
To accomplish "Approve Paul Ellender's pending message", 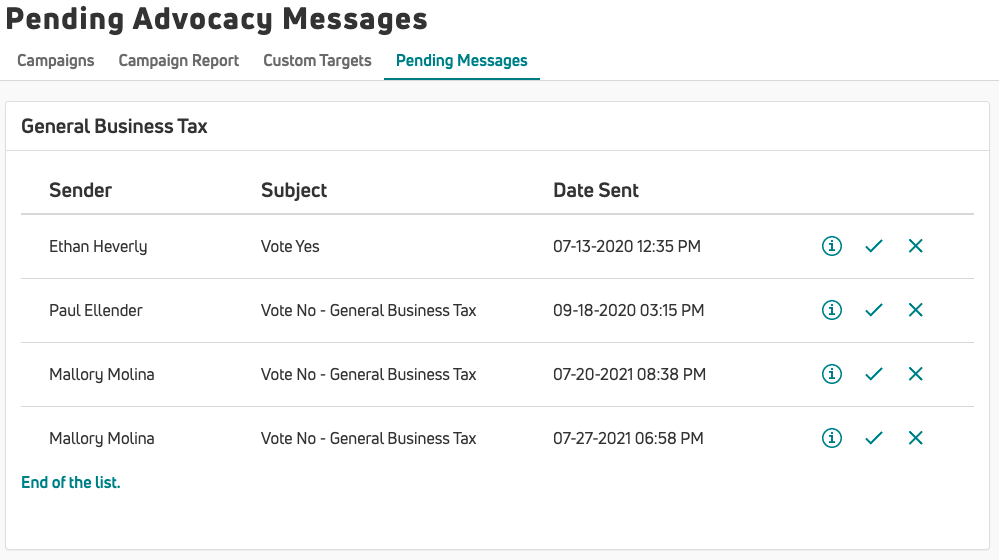I will [874, 310].
